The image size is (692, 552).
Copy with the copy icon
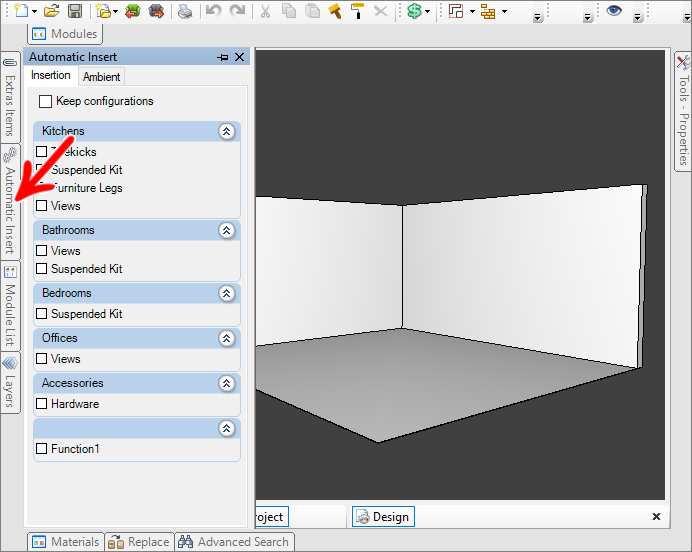tap(289, 11)
